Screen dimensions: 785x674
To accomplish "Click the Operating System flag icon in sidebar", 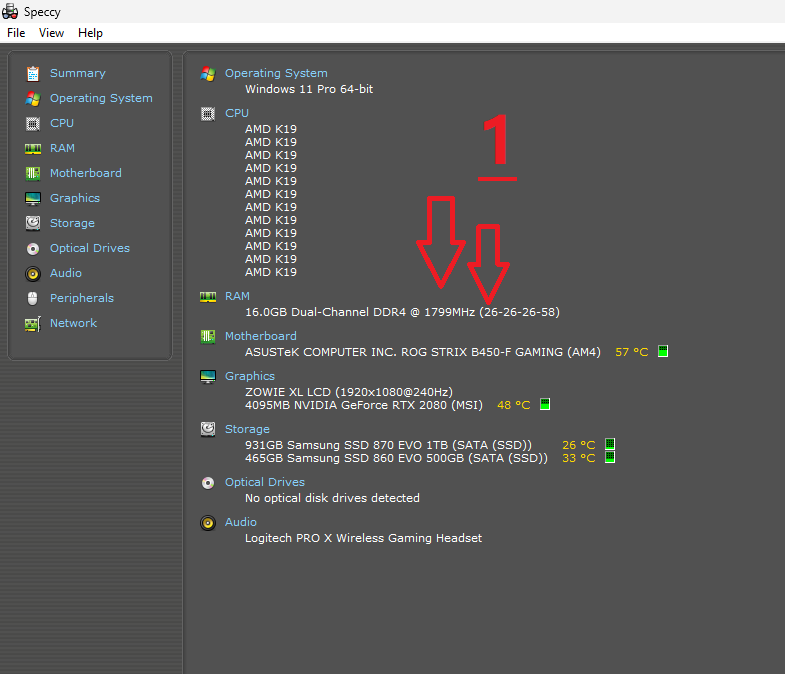I will click(33, 99).
